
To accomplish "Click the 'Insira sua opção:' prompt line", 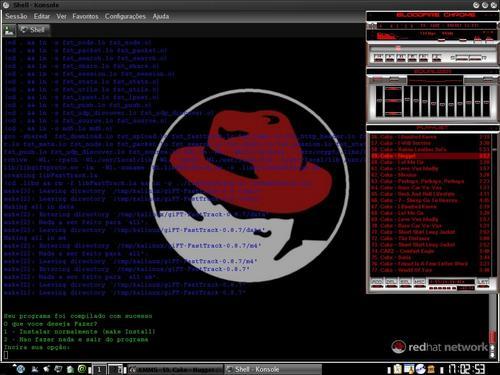I will point(37,347).
